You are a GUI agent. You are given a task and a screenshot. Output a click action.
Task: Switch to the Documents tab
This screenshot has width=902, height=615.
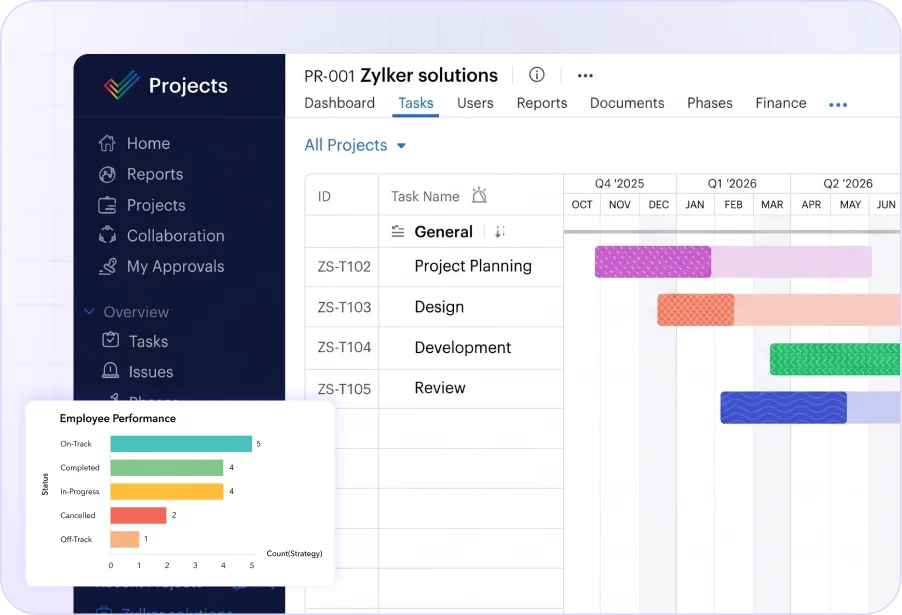click(x=627, y=103)
